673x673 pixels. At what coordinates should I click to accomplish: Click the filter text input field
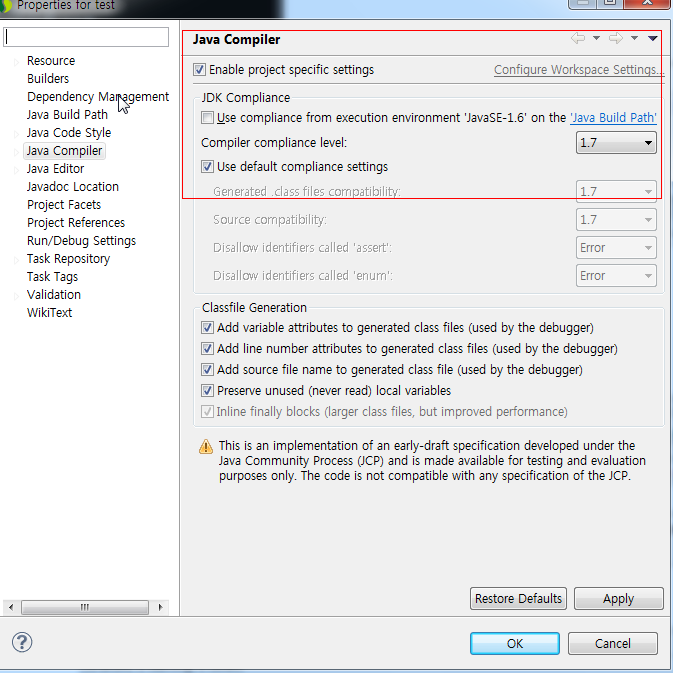(x=86, y=37)
